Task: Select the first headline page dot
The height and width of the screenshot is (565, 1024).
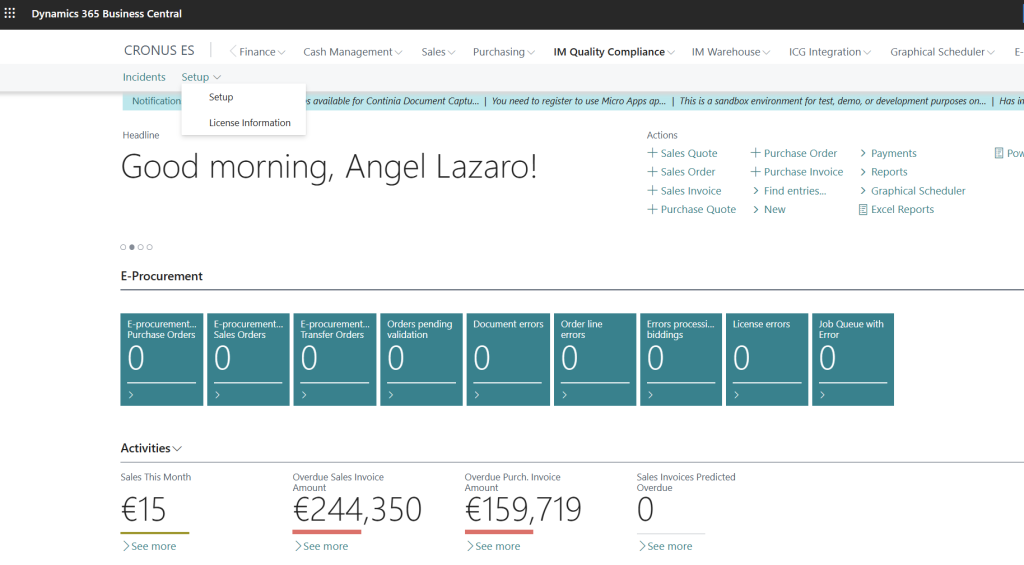Action: [x=123, y=247]
